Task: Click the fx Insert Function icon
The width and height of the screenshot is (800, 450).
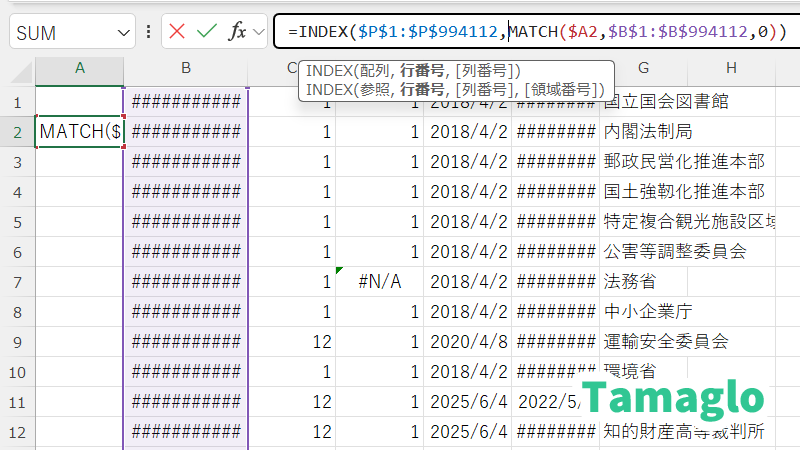Action: (x=237, y=31)
